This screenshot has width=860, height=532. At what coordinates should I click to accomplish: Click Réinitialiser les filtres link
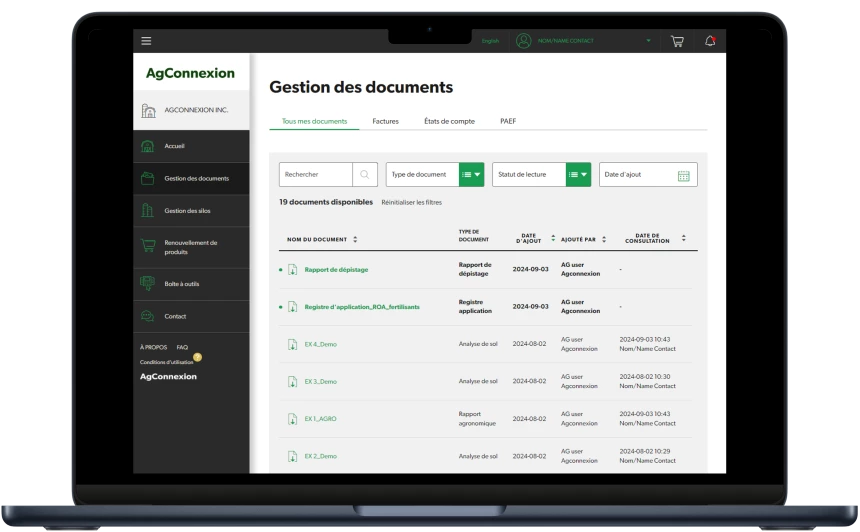coord(411,202)
